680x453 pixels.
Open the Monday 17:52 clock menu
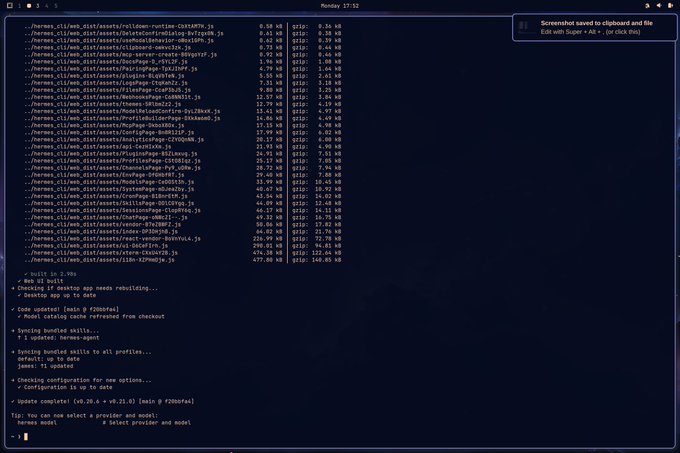coord(340,6)
